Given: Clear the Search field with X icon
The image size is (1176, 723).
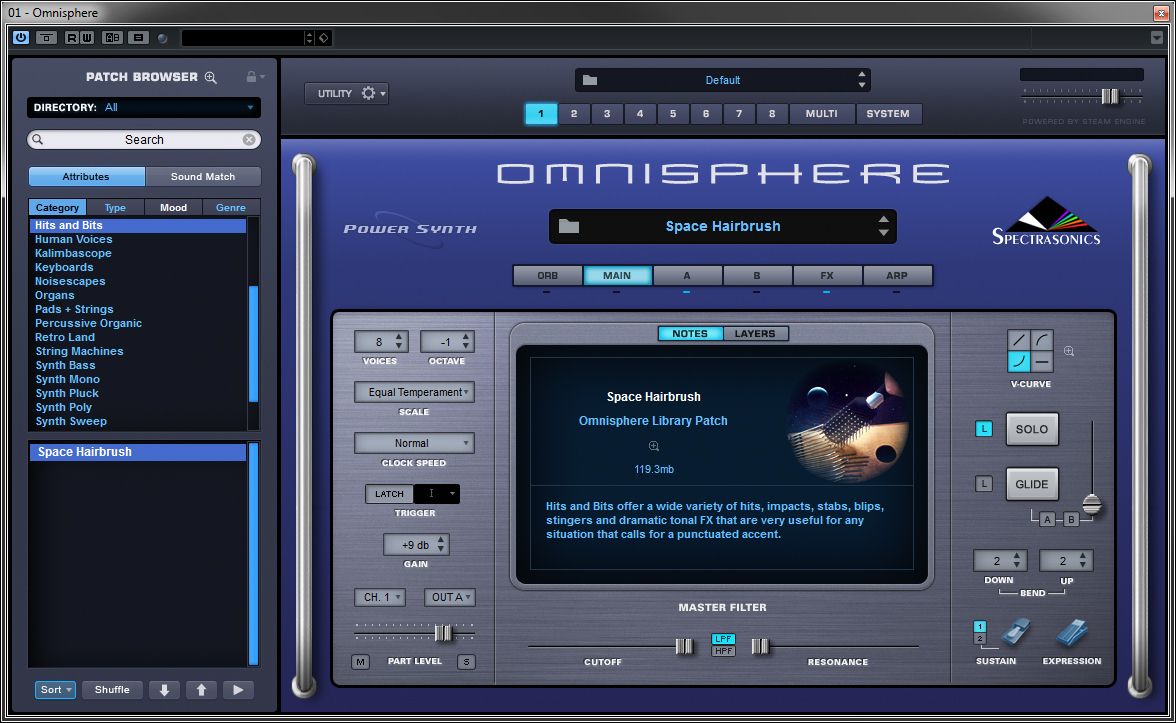Looking at the screenshot, I should point(249,140).
